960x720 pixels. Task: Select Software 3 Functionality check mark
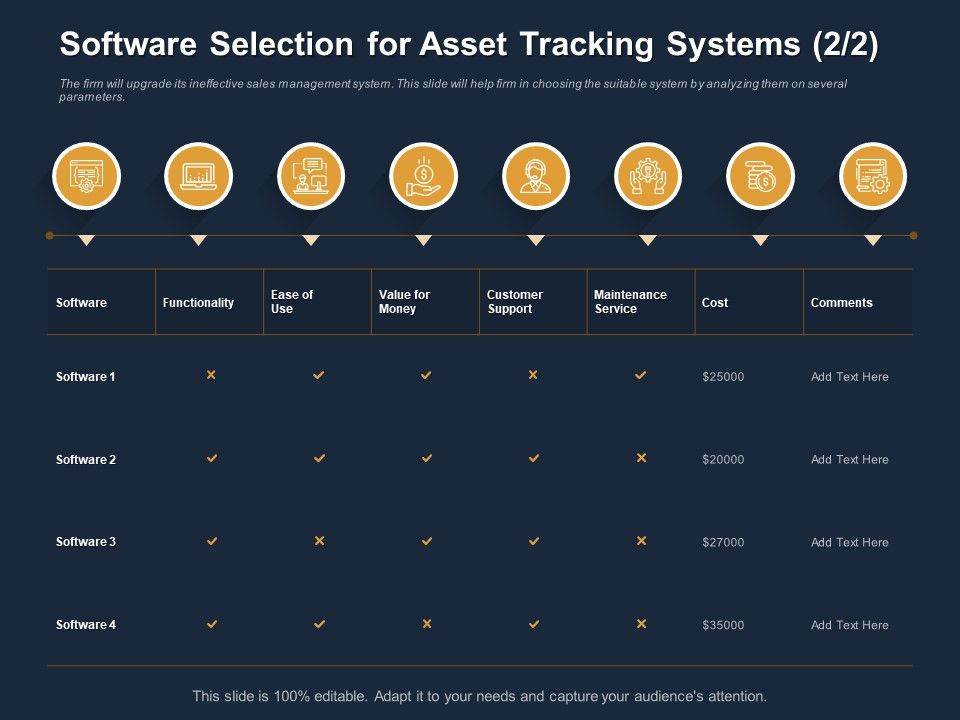[212, 541]
